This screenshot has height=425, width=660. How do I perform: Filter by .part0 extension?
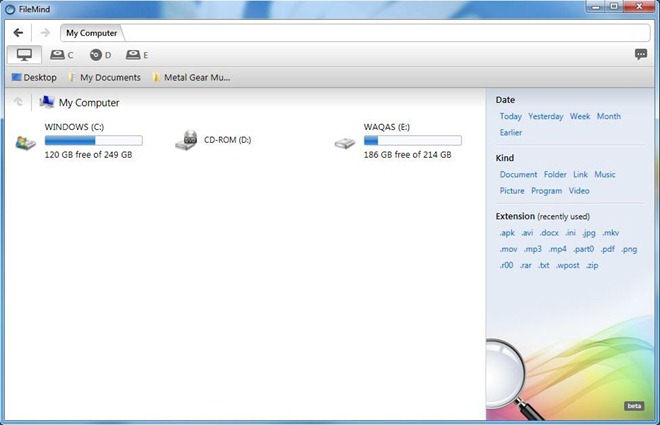point(584,249)
